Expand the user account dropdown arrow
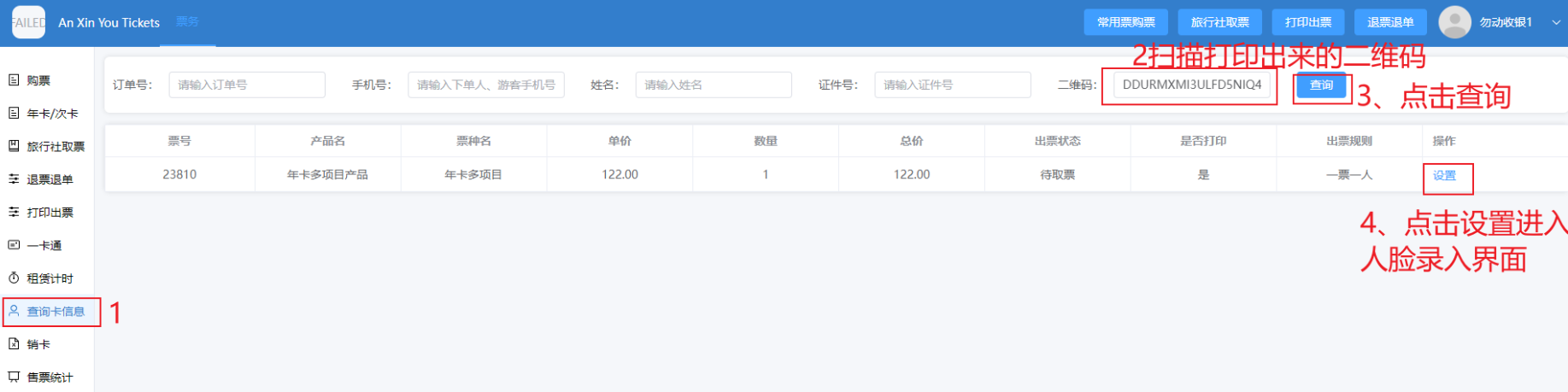Viewport: 1568px width, 392px height. tap(1555, 22)
